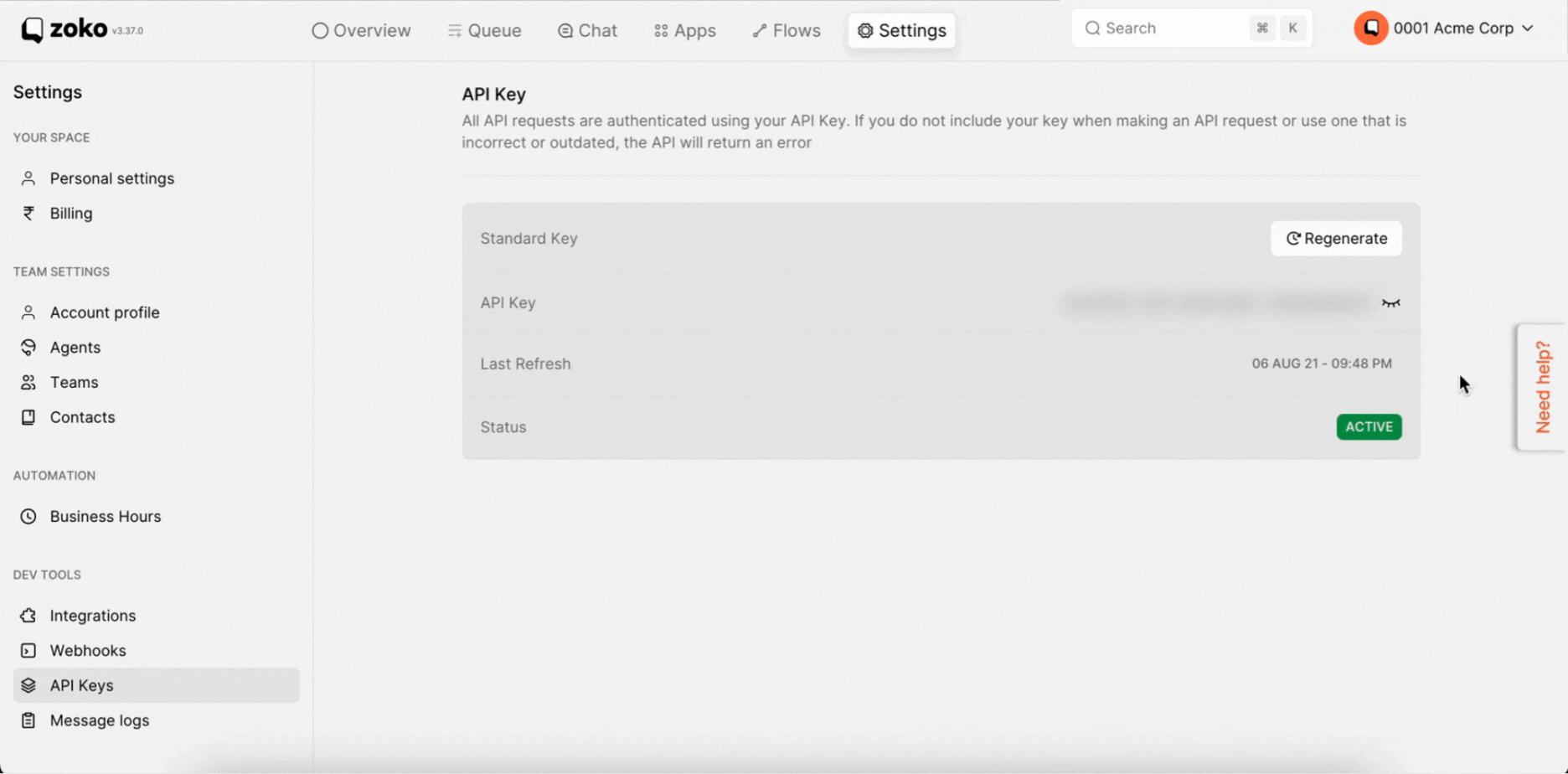Click the Queue list icon

(454, 31)
